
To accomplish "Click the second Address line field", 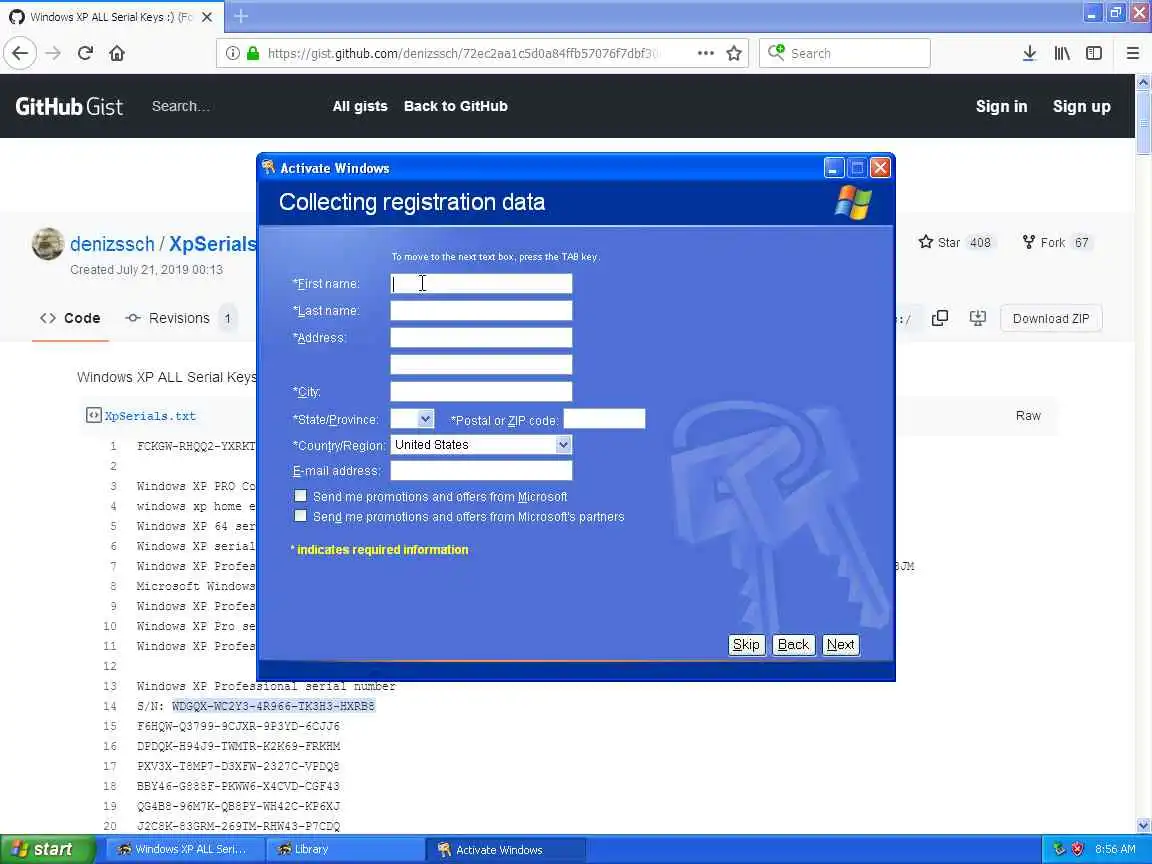I will click(481, 364).
